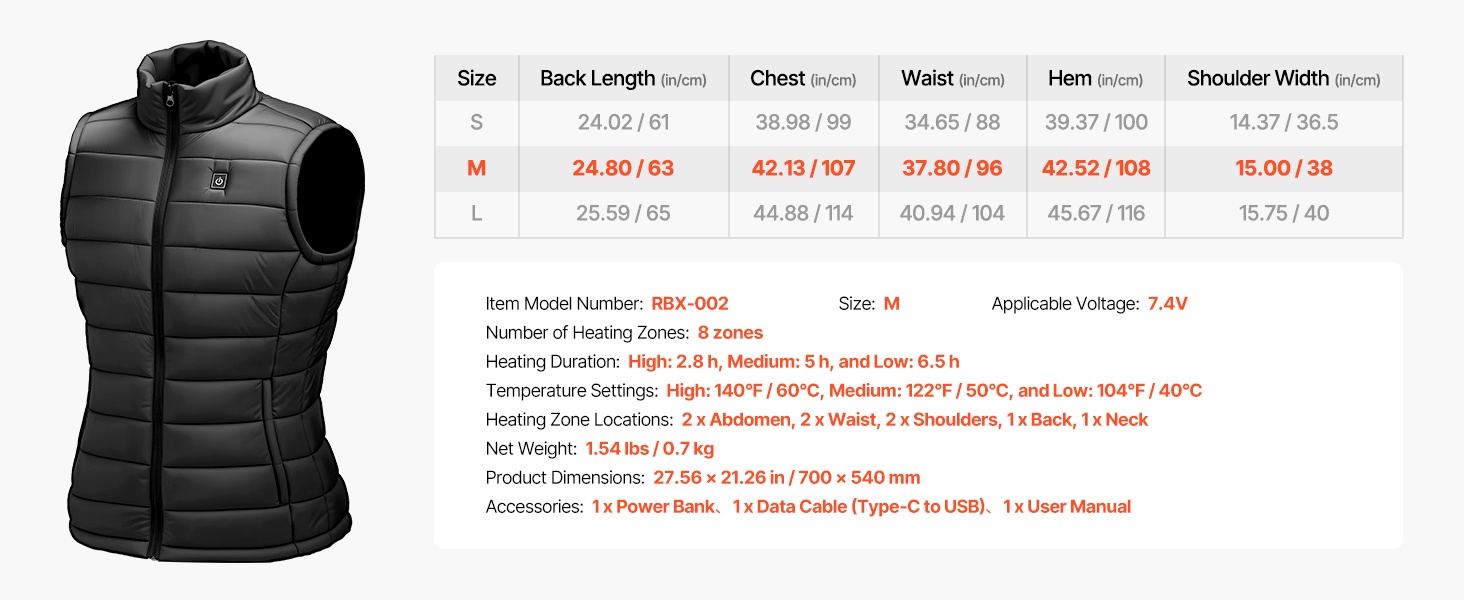
Task: Click the 1 x Power Bank accessory text
Action: 654,506
